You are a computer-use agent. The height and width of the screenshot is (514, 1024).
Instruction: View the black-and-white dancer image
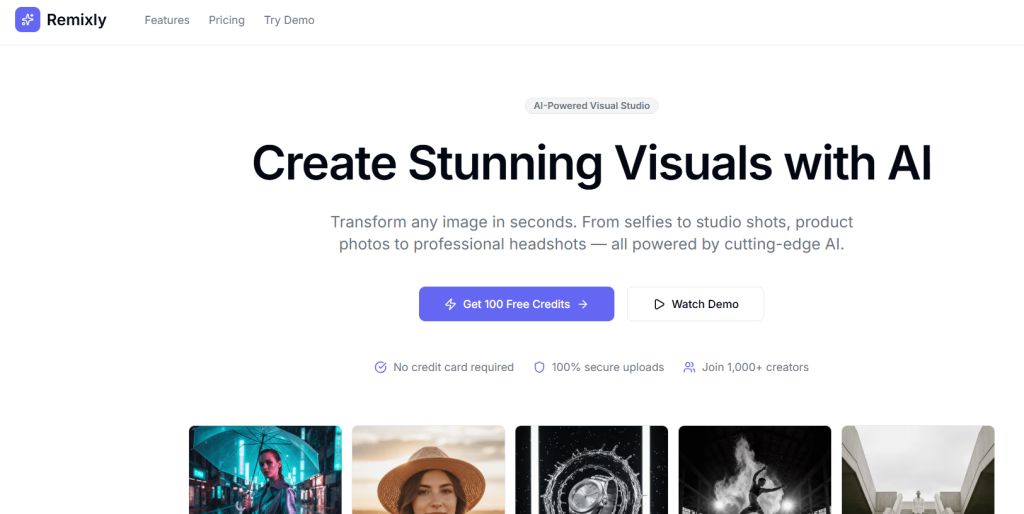[754, 469]
